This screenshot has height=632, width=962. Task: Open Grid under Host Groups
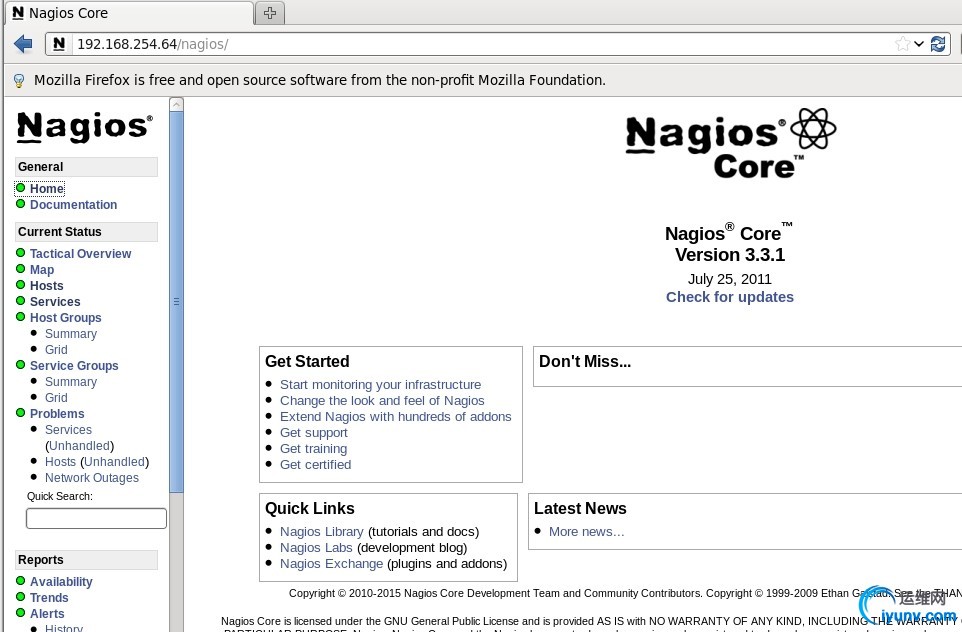click(x=56, y=350)
